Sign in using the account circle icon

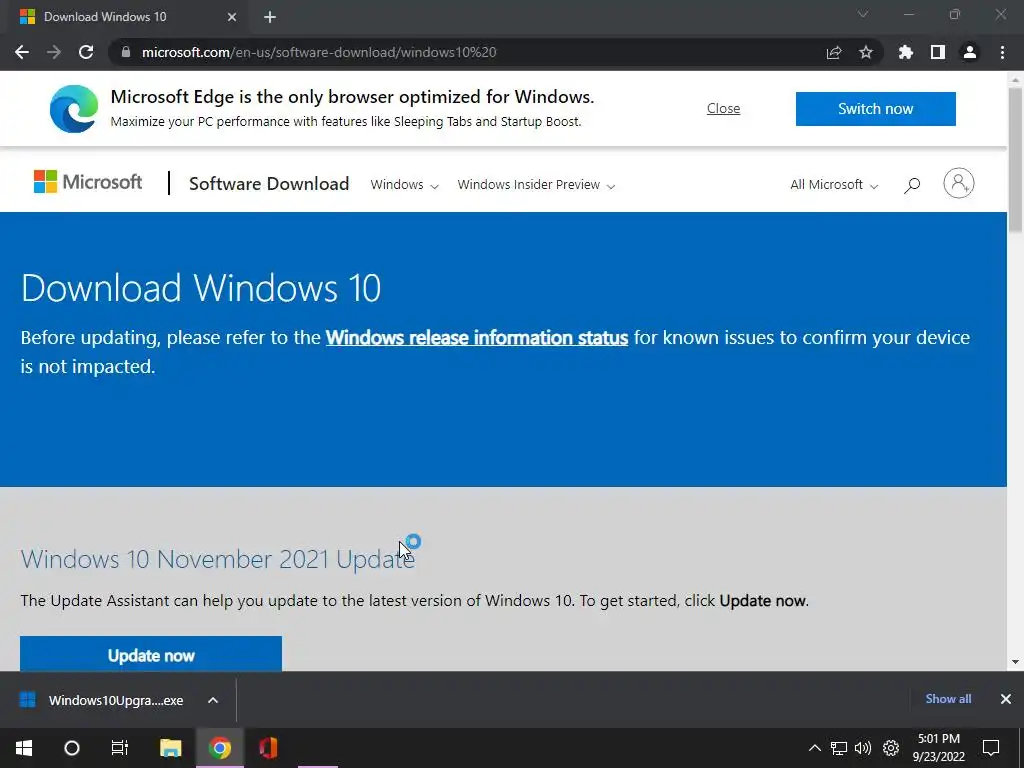959,184
